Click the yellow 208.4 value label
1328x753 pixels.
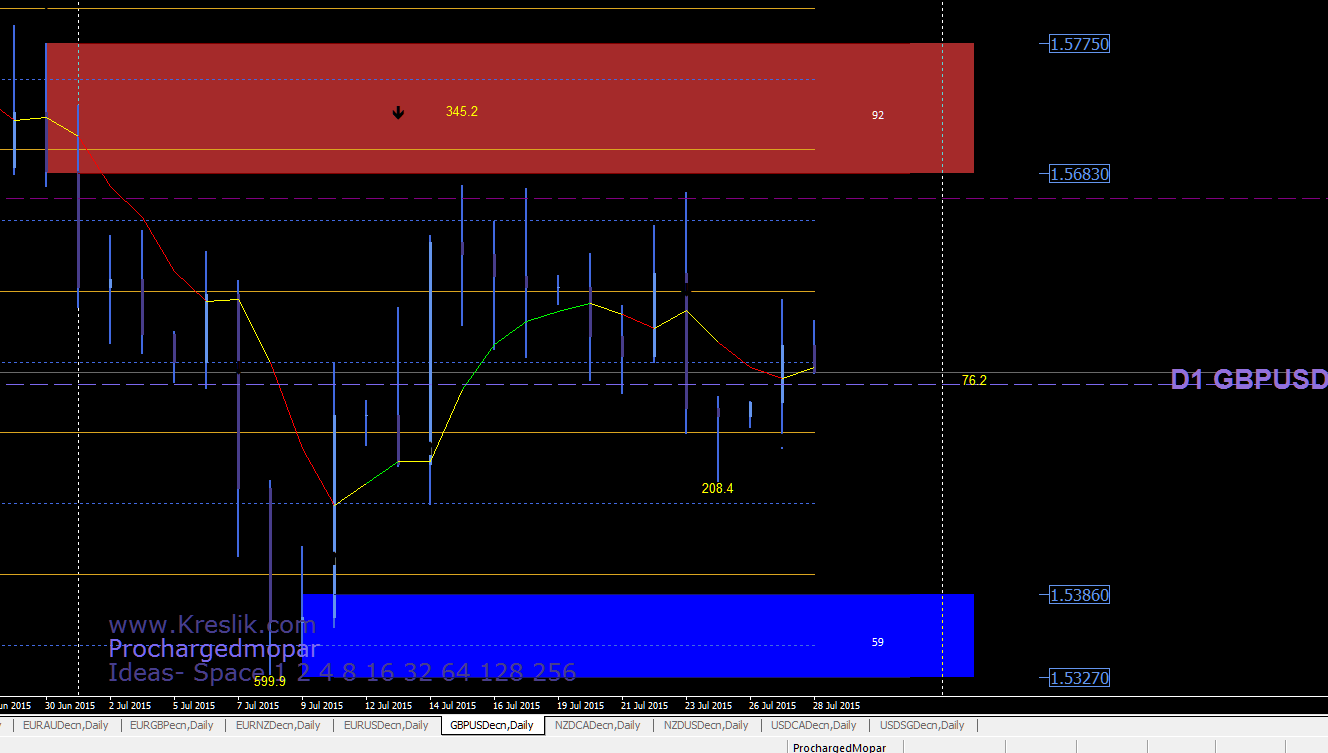coord(718,488)
